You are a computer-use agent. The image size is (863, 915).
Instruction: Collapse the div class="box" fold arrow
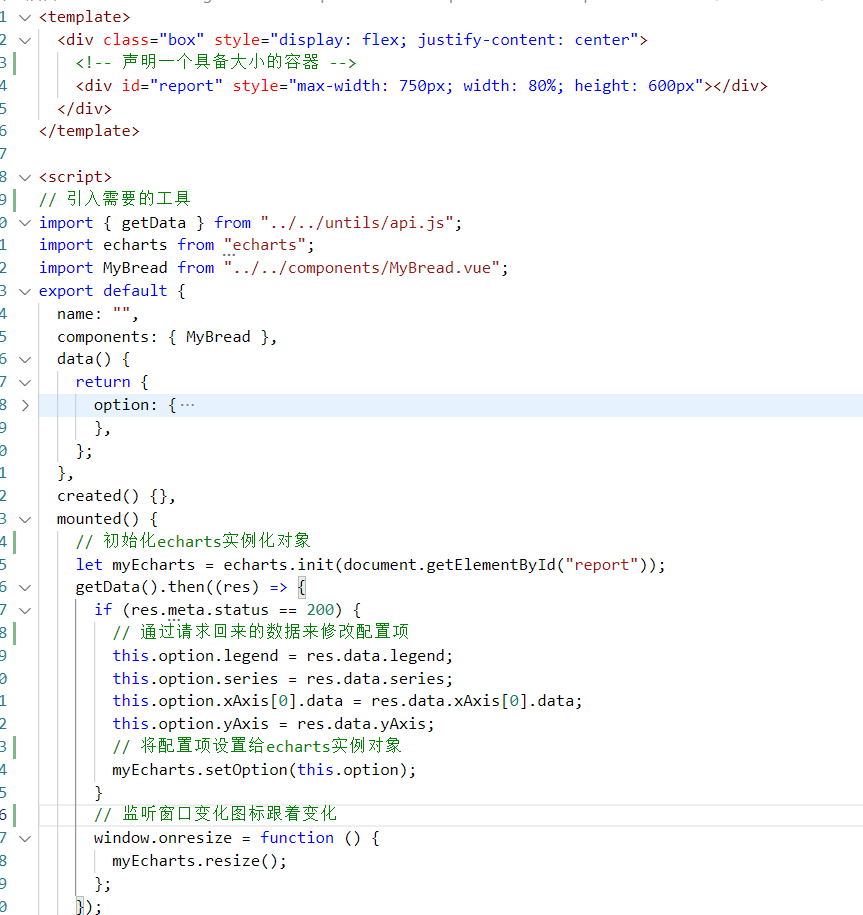click(x=25, y=40)
